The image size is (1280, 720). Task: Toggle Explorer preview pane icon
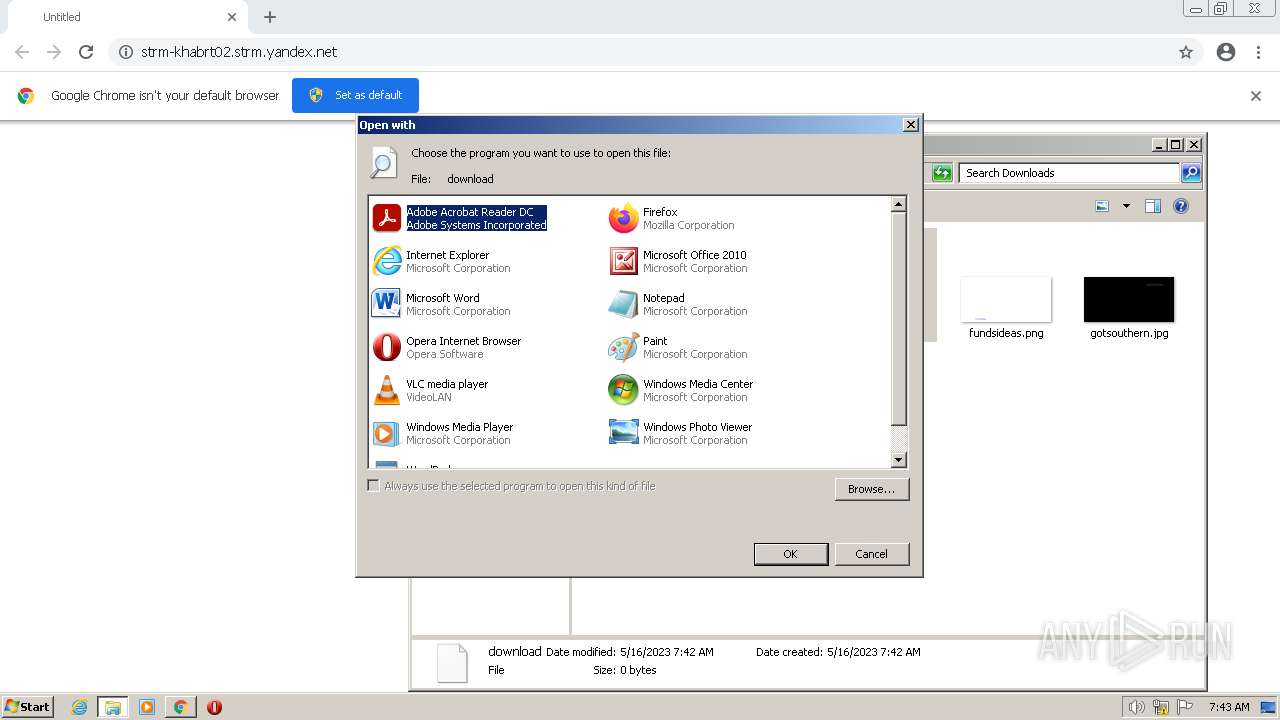tap(1153, 206)
